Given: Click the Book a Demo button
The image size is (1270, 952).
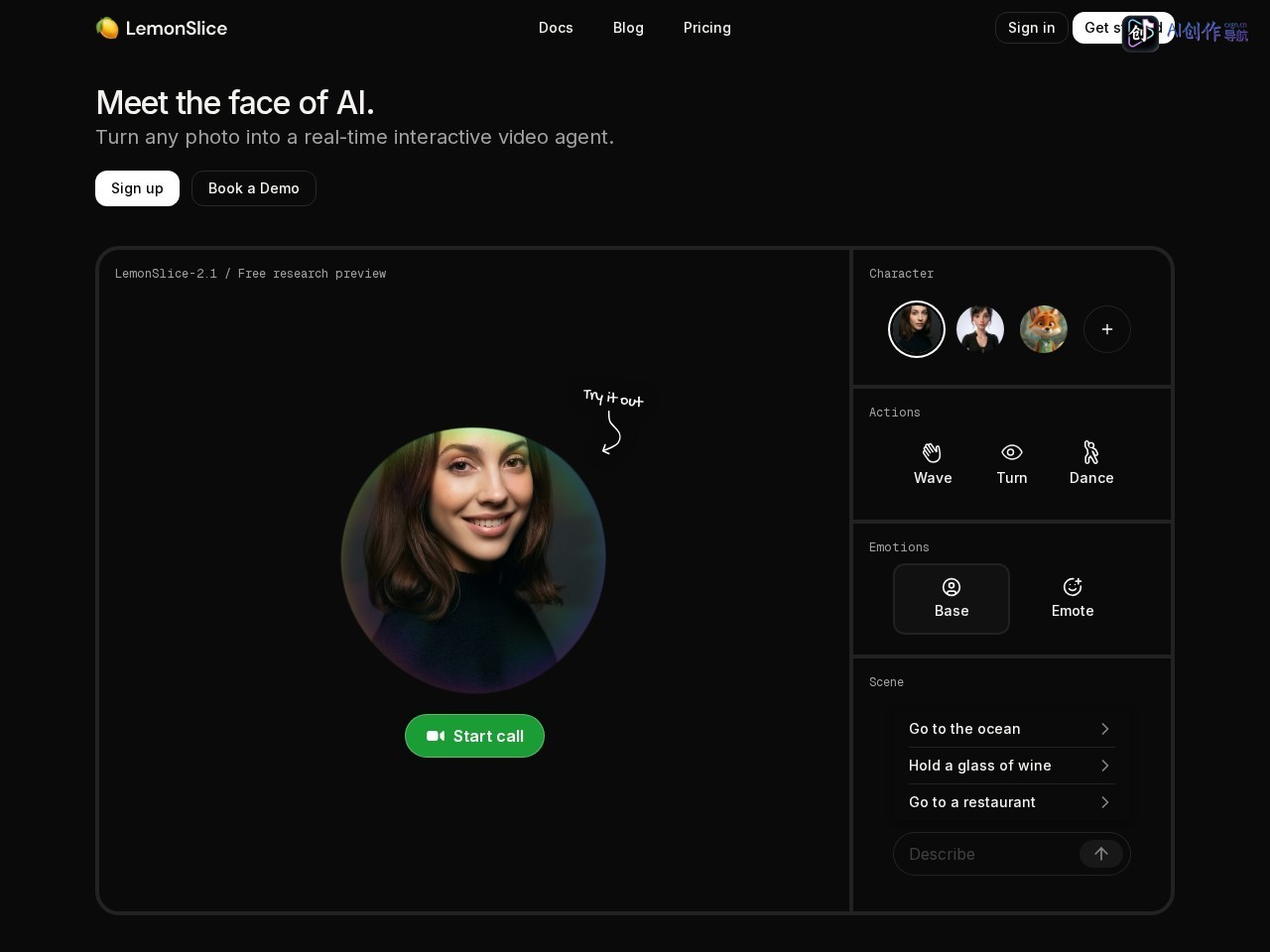Looking at the screenshot, I should coord(254,188).
